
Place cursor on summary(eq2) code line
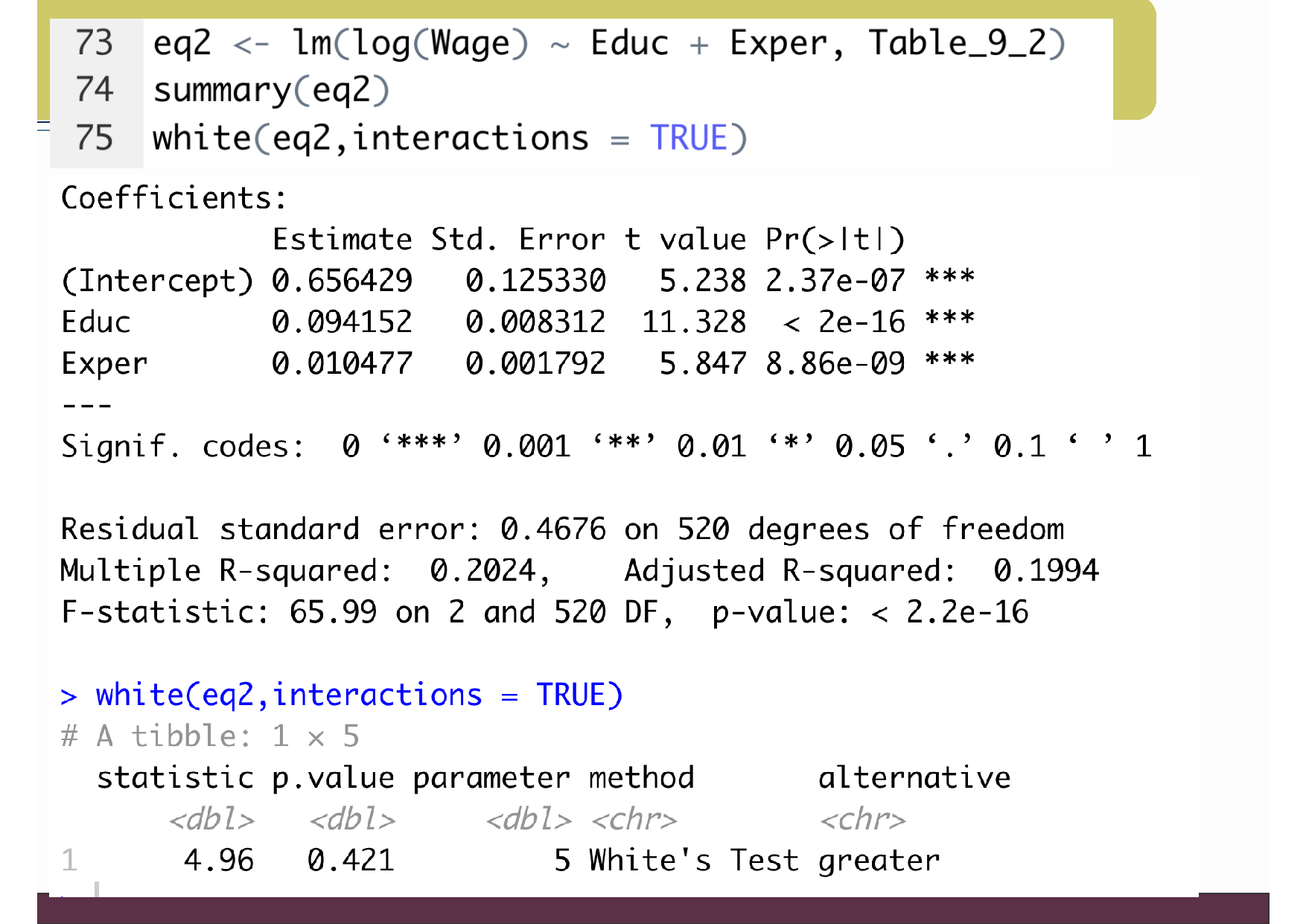click(x=271, y=90)
